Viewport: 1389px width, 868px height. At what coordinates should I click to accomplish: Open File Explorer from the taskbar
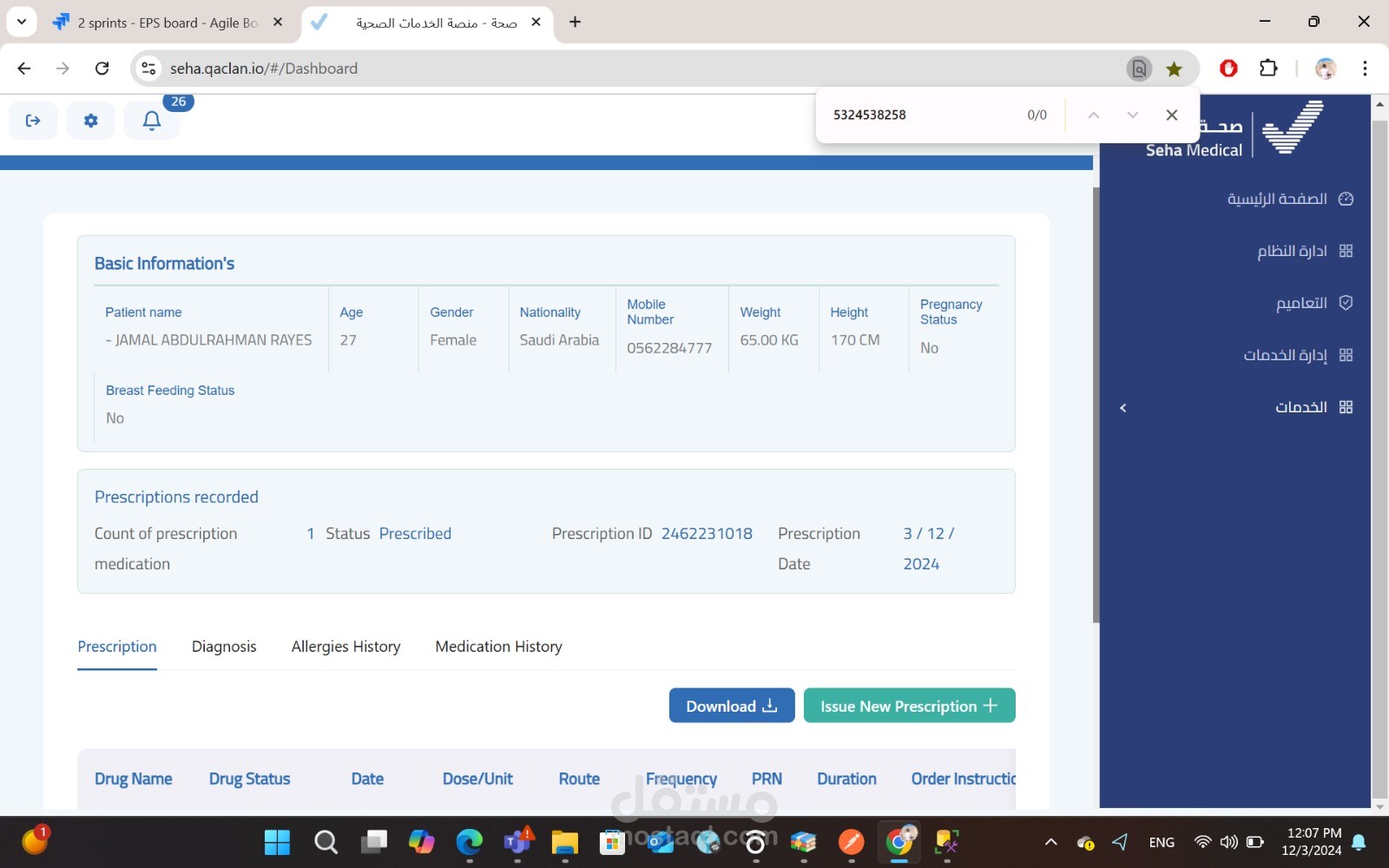click(565, 842)
